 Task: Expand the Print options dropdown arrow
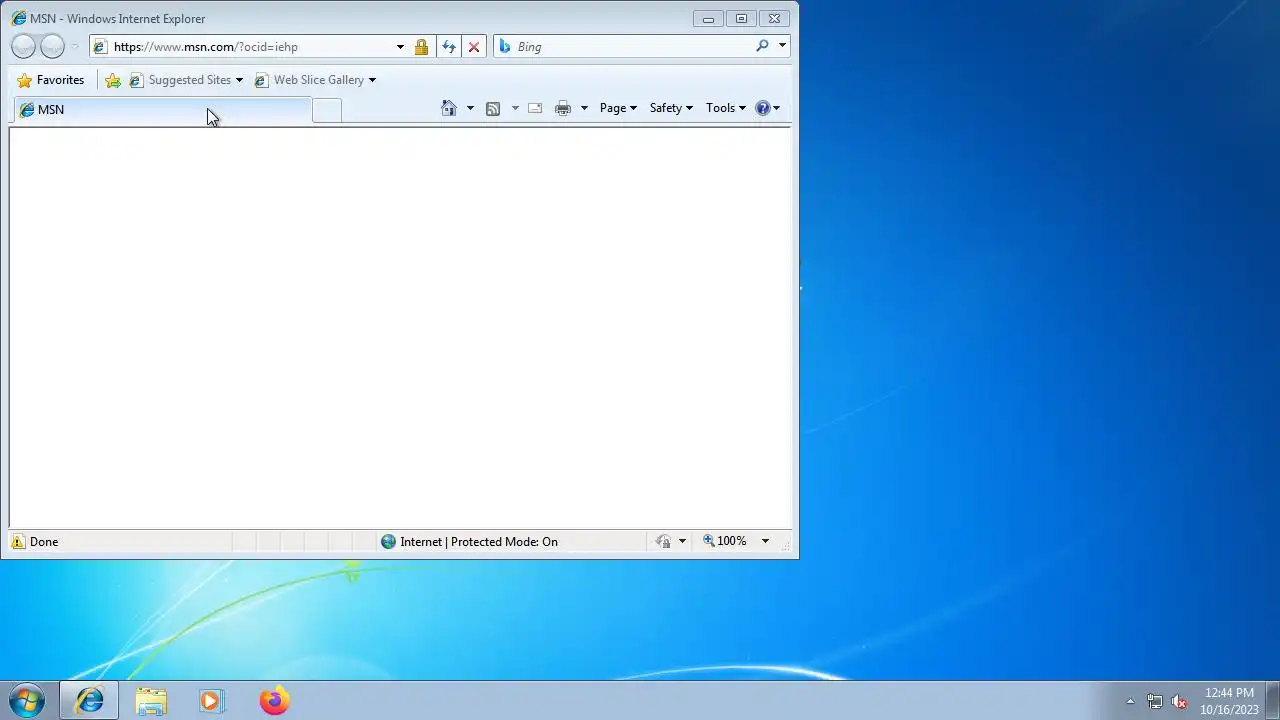click(x=584, y=108)
